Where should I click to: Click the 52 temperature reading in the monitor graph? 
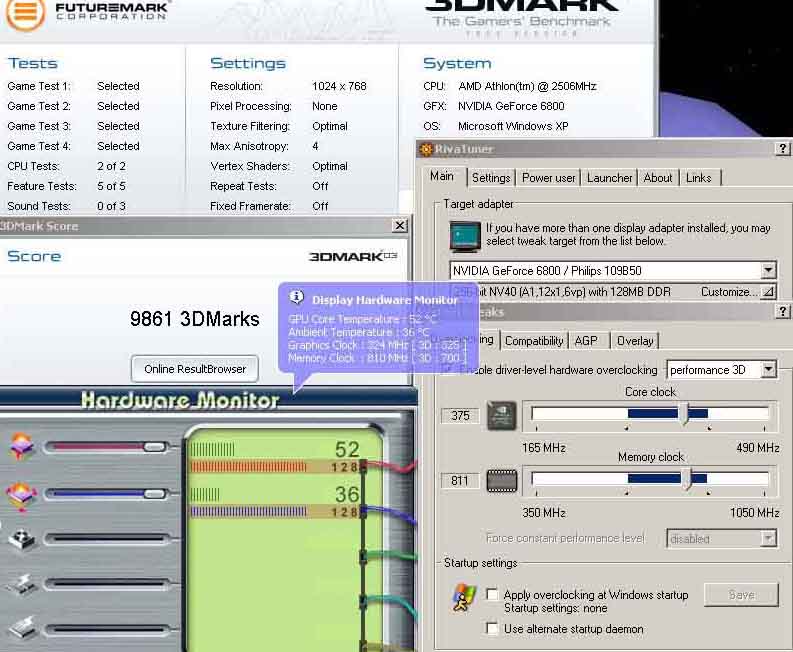pos(347,449)
